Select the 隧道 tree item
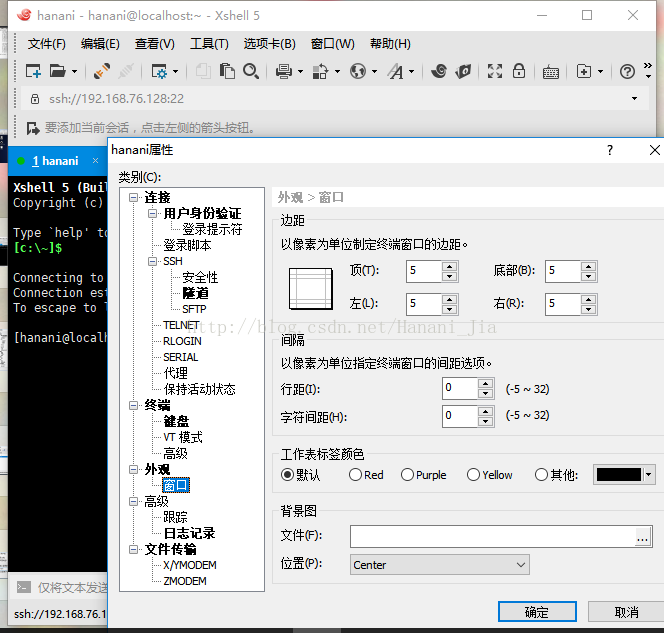 pos(195,293)
